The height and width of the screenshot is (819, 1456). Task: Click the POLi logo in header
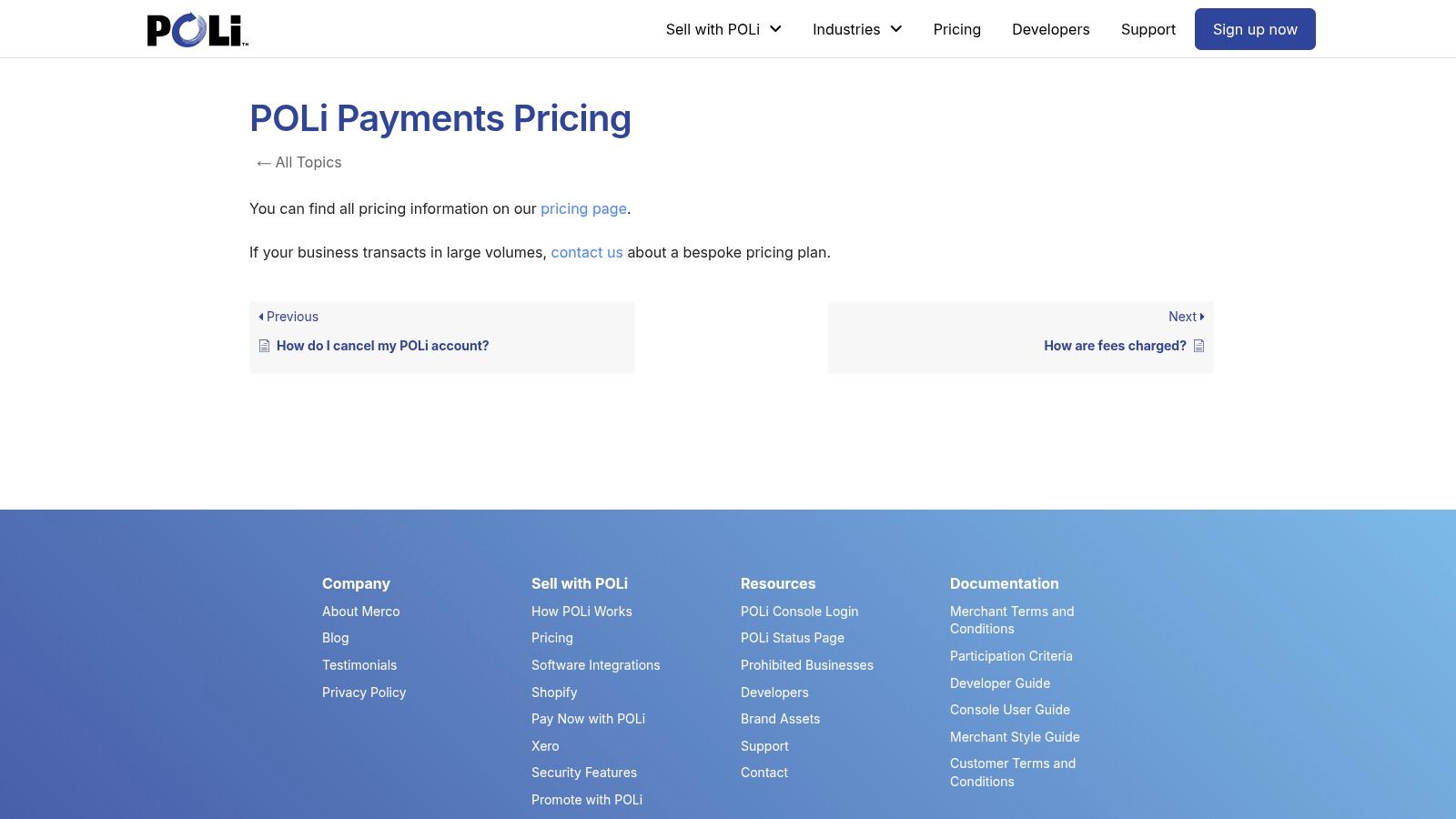click(197, 29)
